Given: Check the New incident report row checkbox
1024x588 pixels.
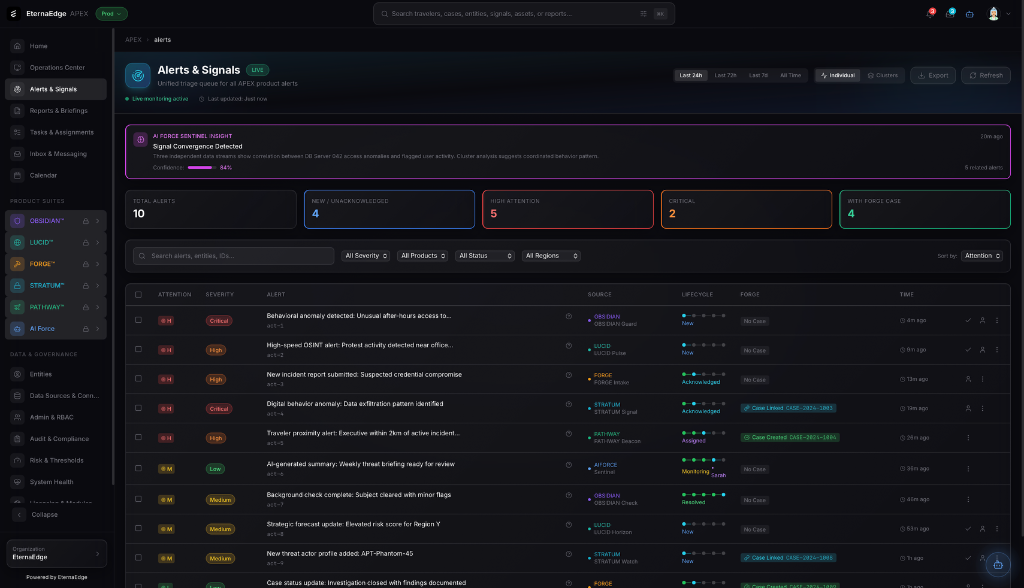Looking at the screenshot, I should pos(138,379).
